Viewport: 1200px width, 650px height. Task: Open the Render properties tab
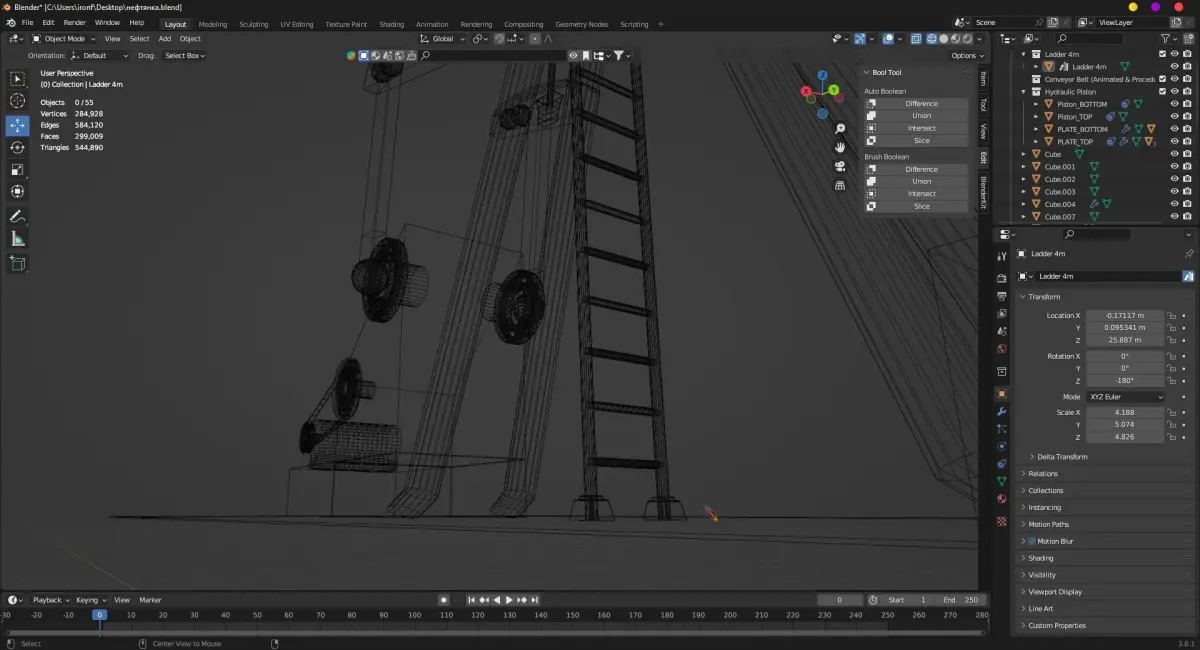[x=1002, y=278]
